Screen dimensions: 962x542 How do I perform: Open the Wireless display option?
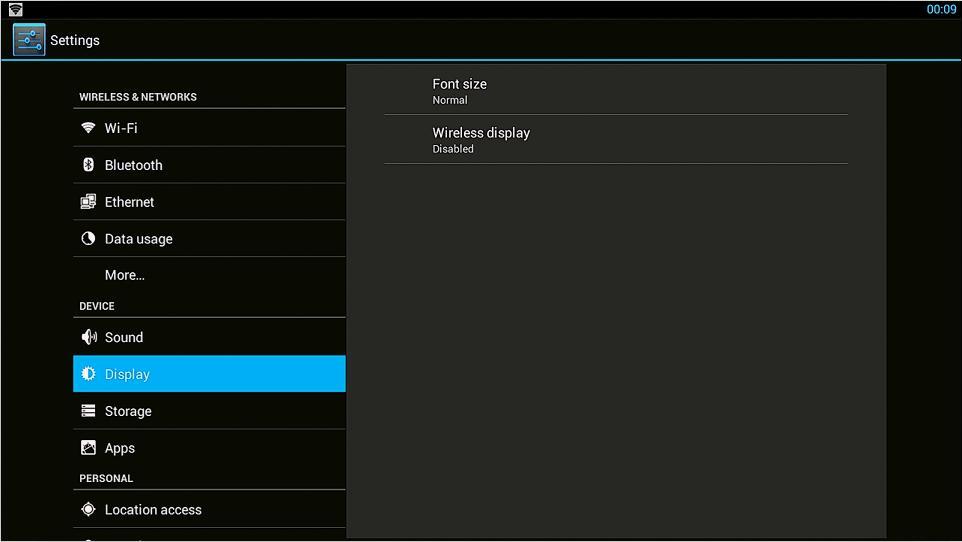tap(616, 139)
